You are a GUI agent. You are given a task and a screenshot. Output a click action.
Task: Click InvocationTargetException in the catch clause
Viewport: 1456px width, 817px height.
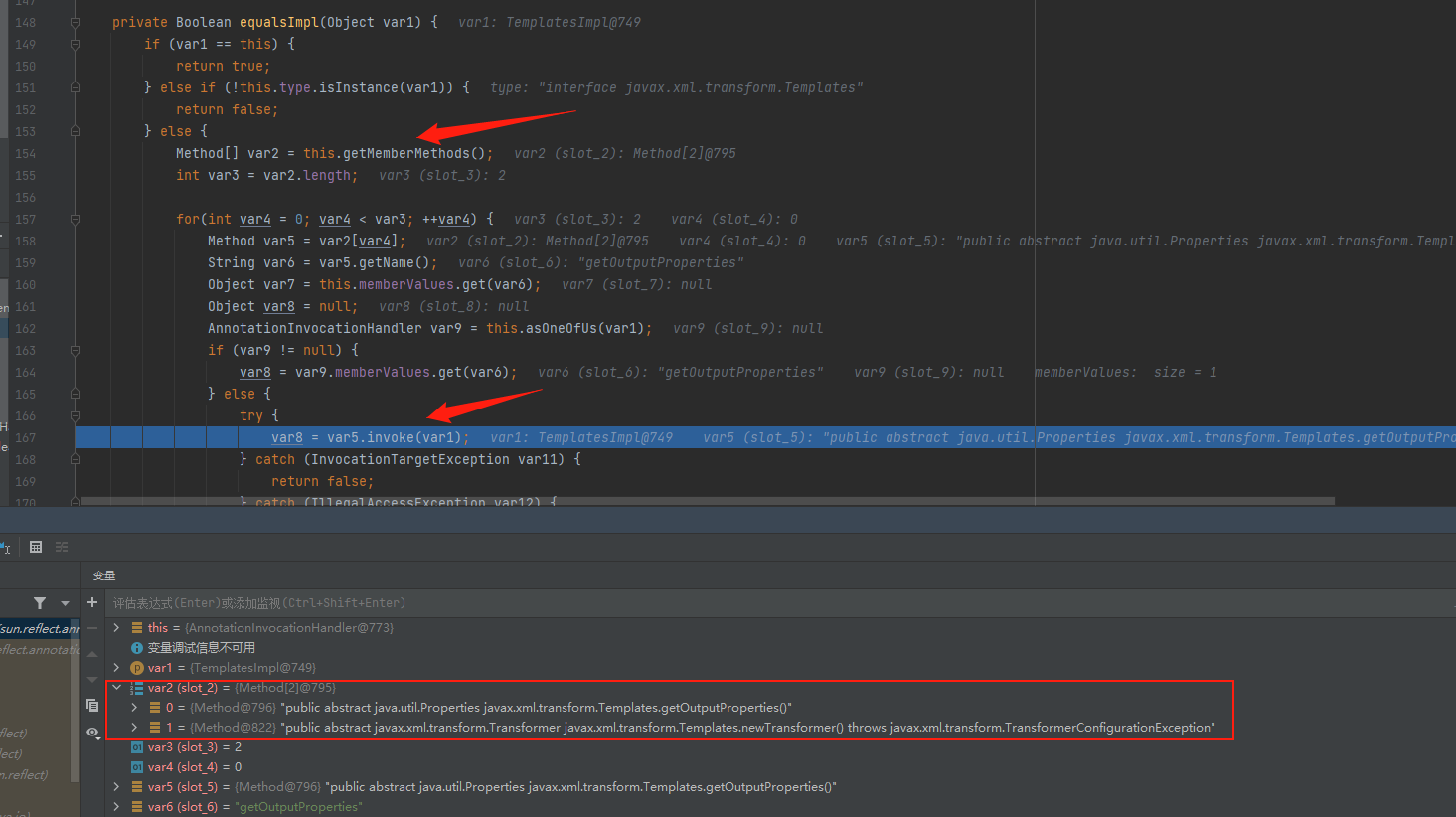point(410,459)
